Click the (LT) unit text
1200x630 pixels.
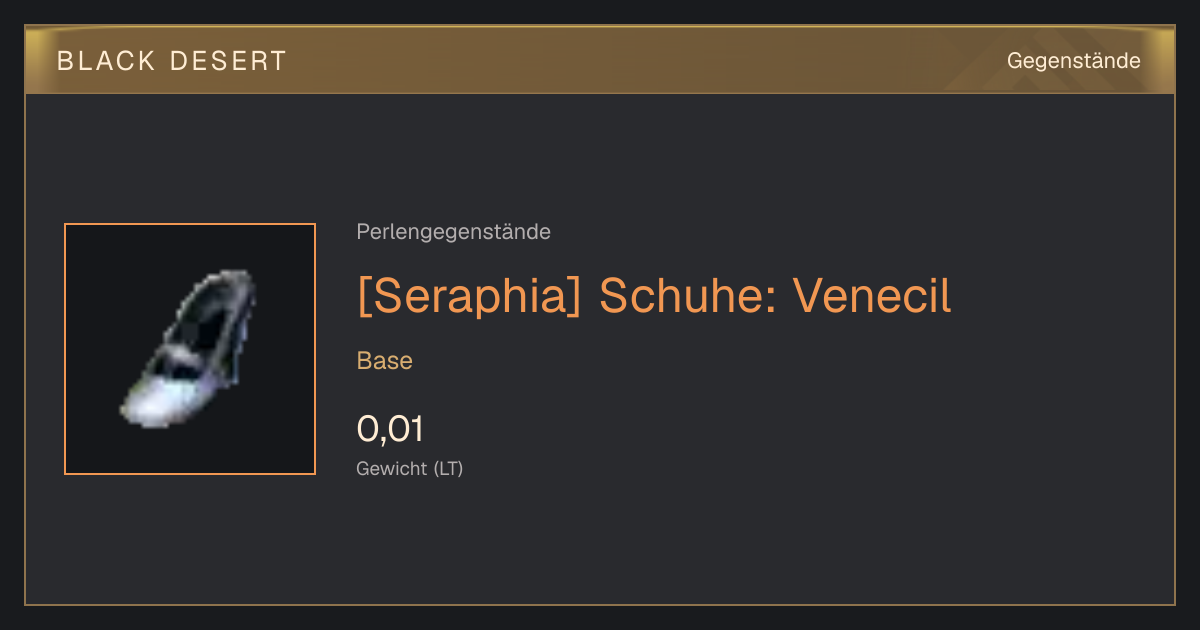click(x=448, y=468)
